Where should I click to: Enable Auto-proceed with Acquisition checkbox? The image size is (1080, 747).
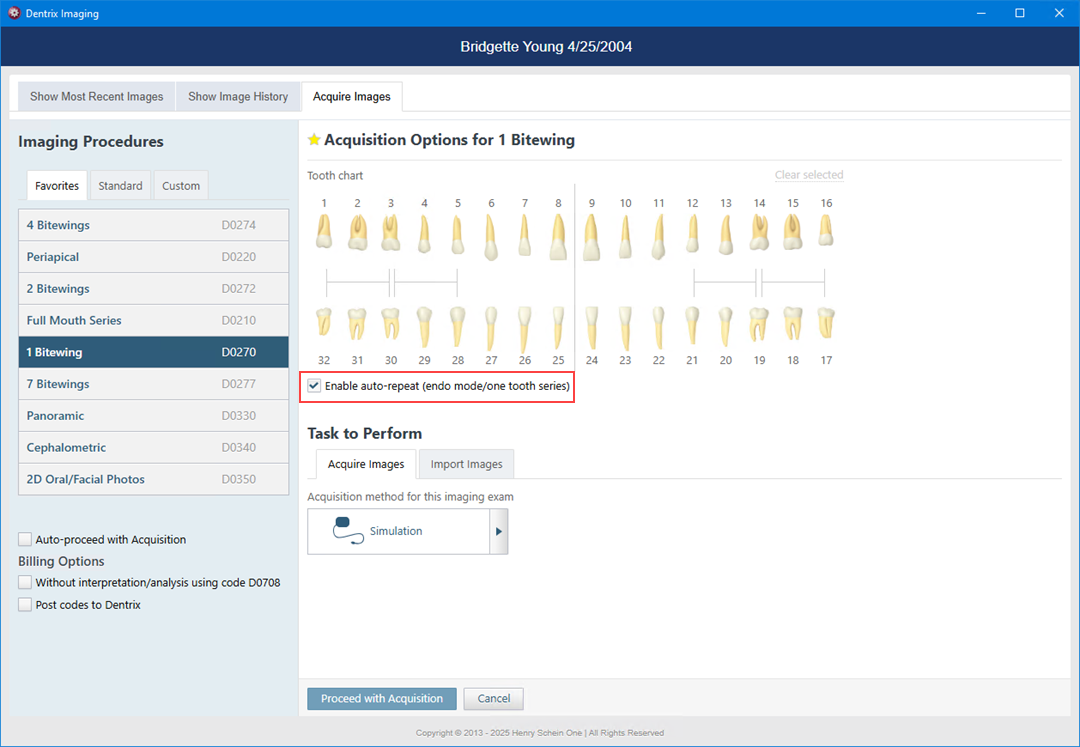pyautogui.click(x=25, y=539)
